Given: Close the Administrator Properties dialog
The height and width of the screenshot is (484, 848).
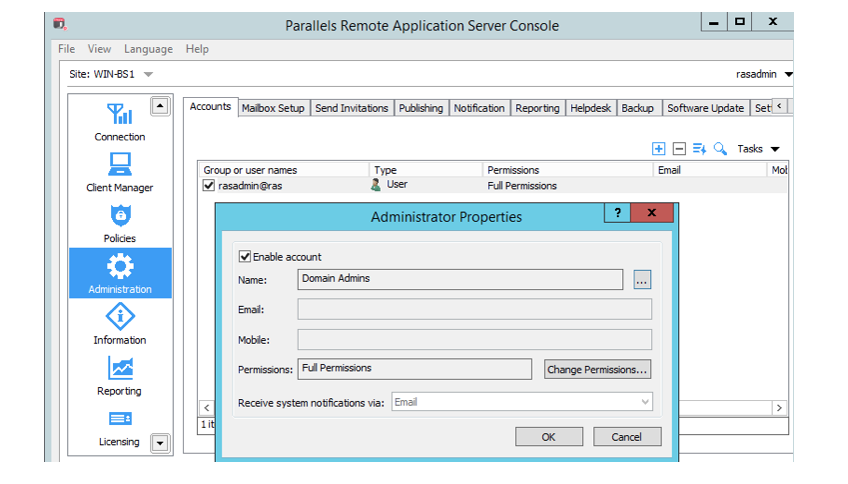Looking at the screenshot, I should 652,213.
